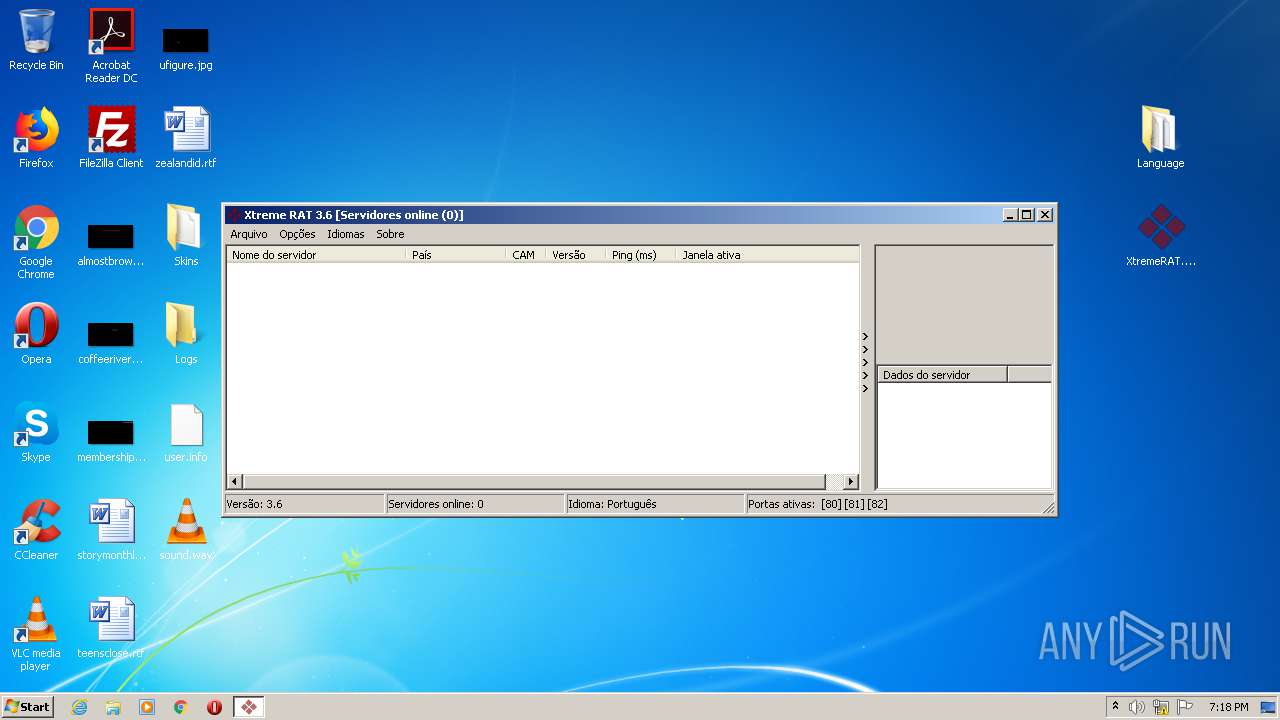Show hidden system tray icons
Viewport: 1280px width, 720px height.
[1115, 707]
